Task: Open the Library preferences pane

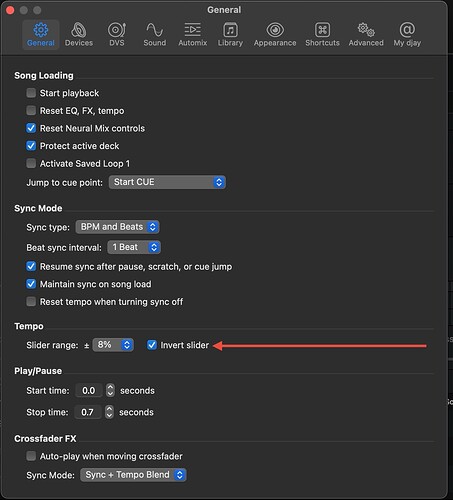Action: pyautogui.click(x=230, y=35)
